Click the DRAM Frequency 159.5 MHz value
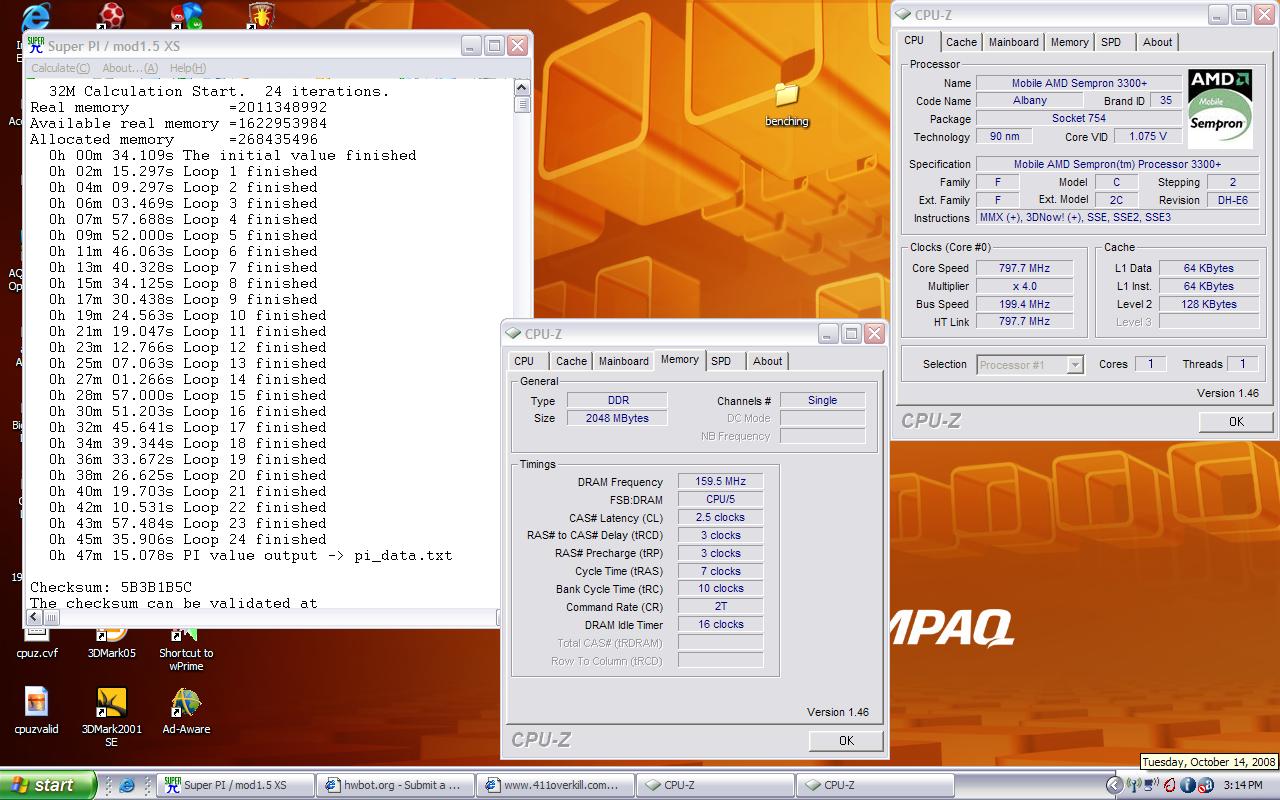 pyautogui.click(x=720, y=482)
